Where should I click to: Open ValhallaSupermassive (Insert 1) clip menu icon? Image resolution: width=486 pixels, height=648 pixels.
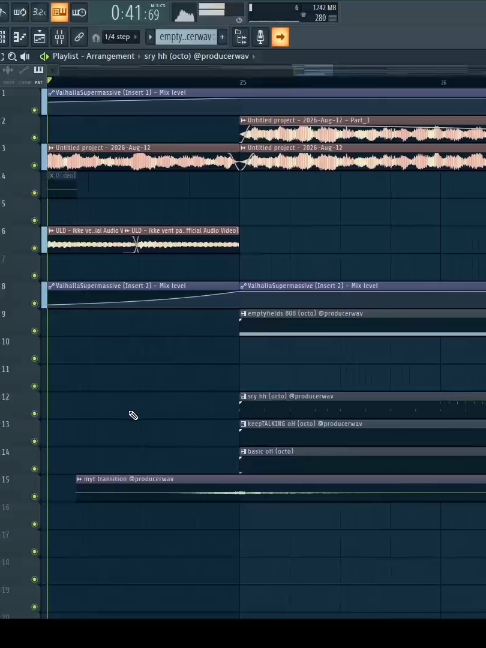point(51,93)
